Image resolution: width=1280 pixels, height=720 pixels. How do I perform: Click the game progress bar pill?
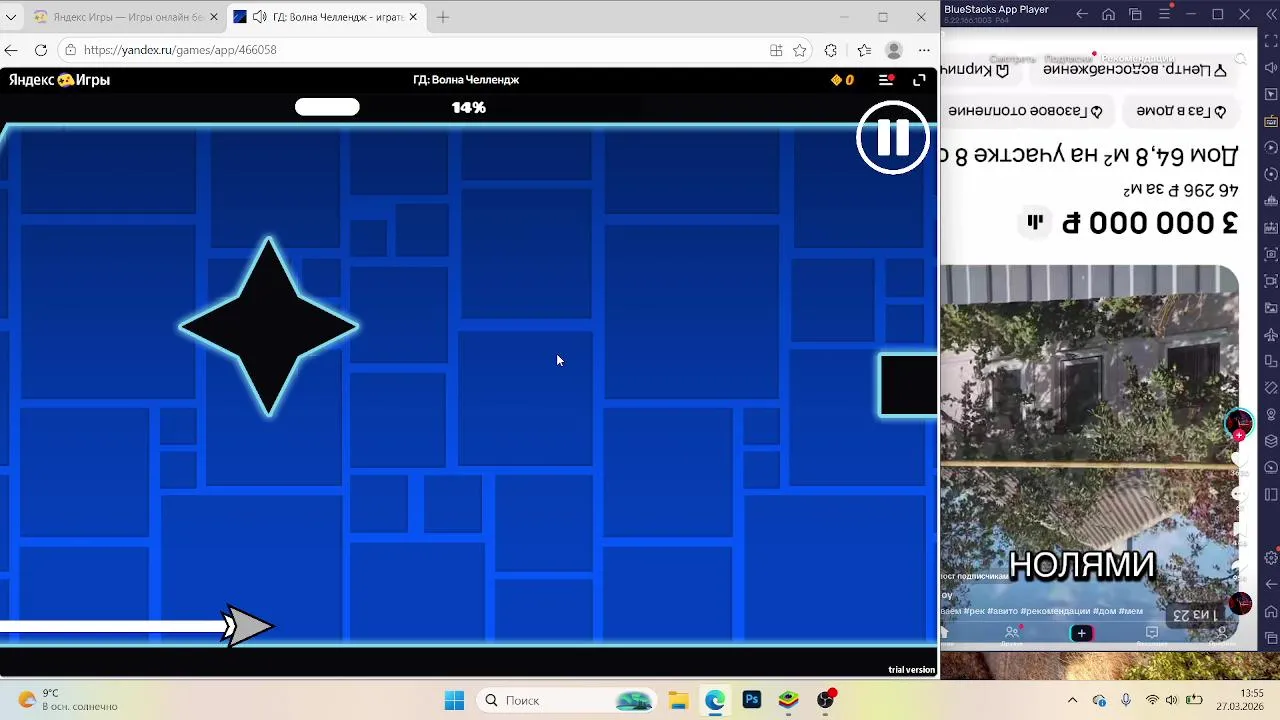tap(327, 107)
